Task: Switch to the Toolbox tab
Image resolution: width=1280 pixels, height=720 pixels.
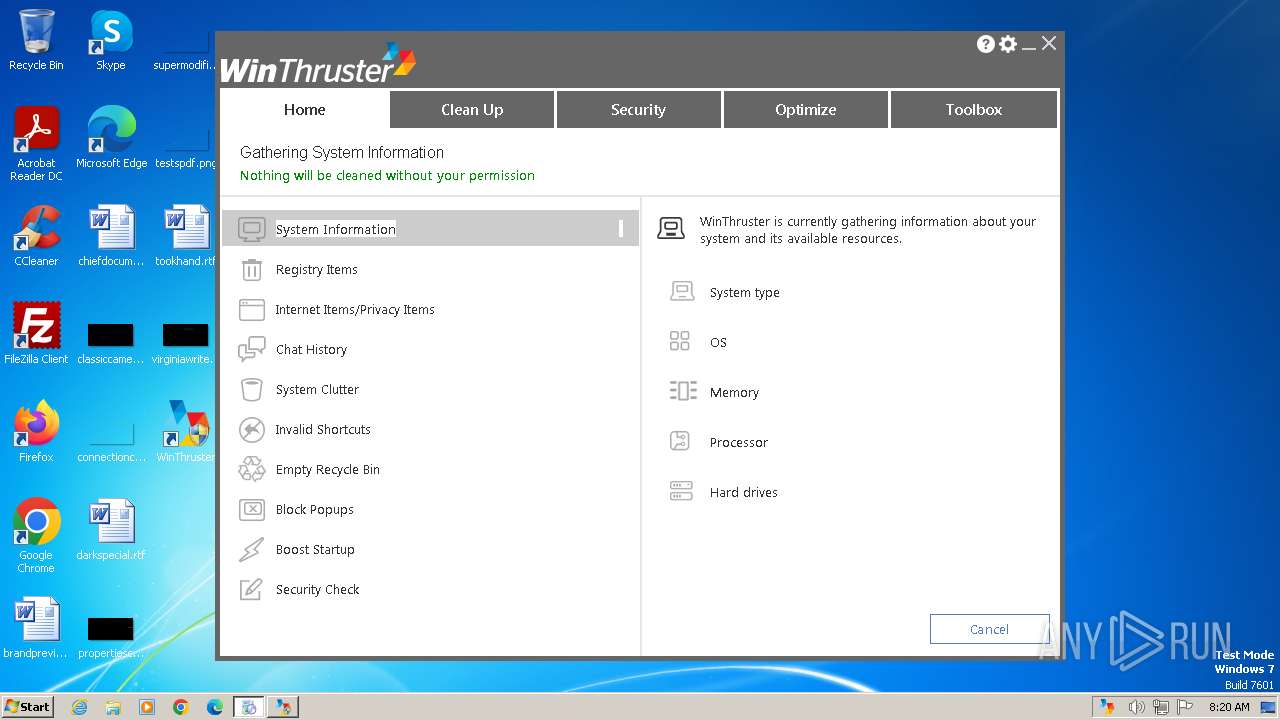Action: point(973,110)
